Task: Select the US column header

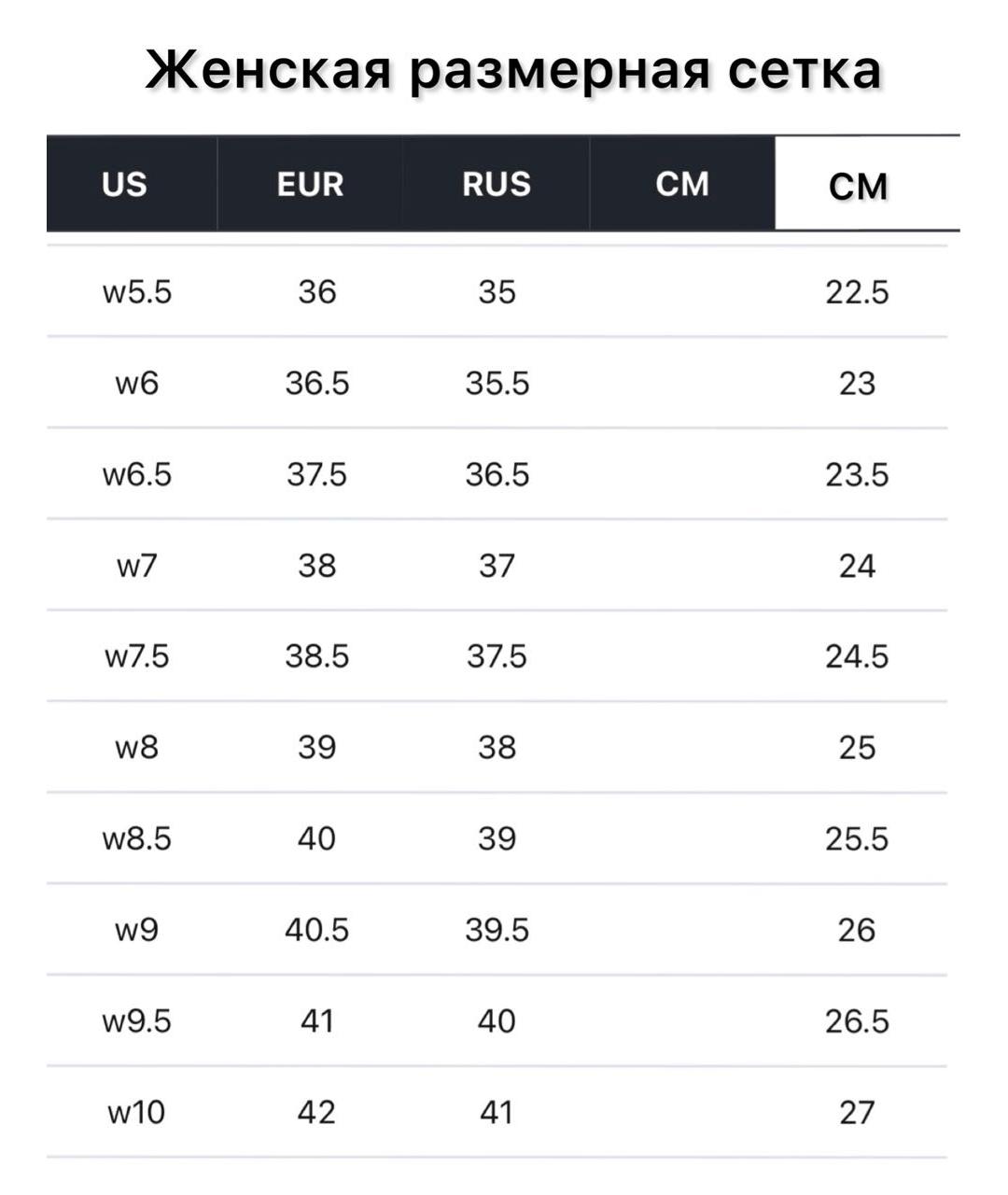Action: click(124, 184)
